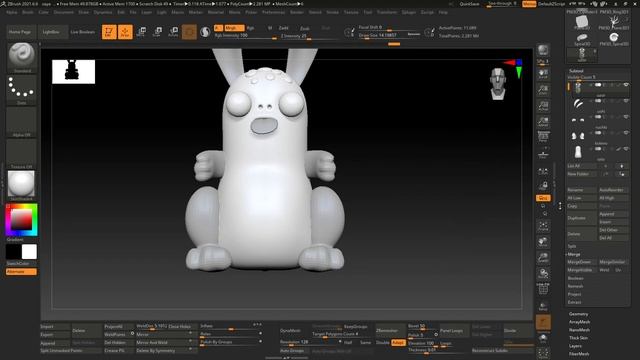Open the Texture Off picker
Screen dimensions: 640x360
(x=22, y=154)
